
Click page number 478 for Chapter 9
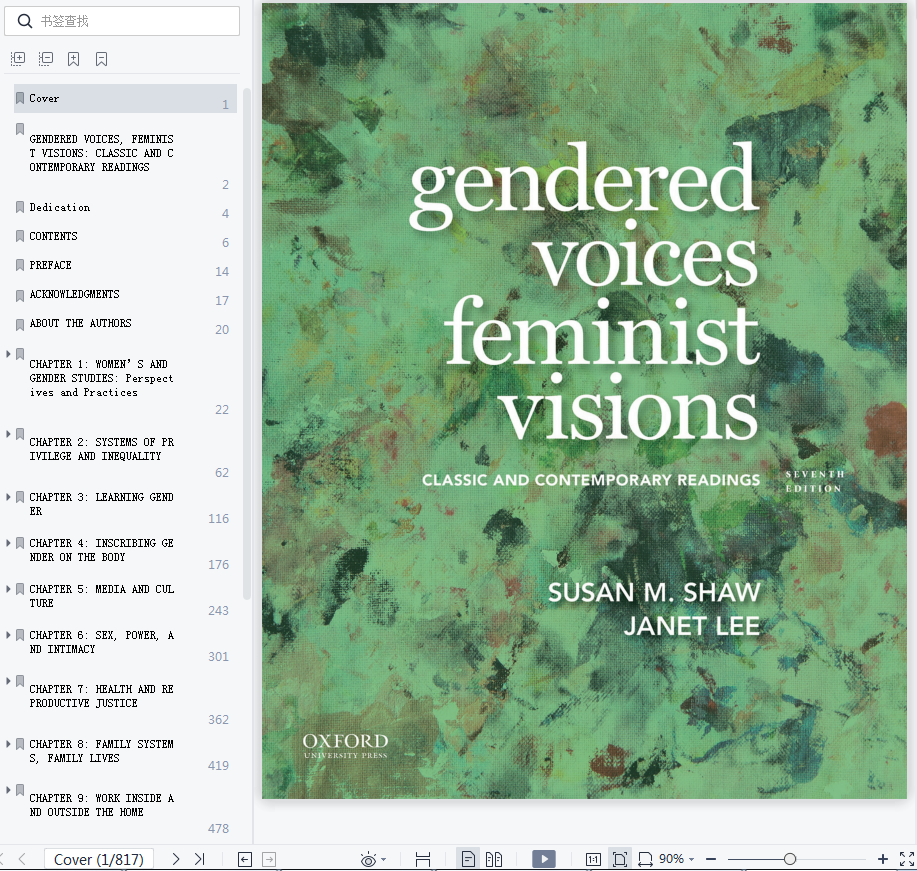point(218,828)
